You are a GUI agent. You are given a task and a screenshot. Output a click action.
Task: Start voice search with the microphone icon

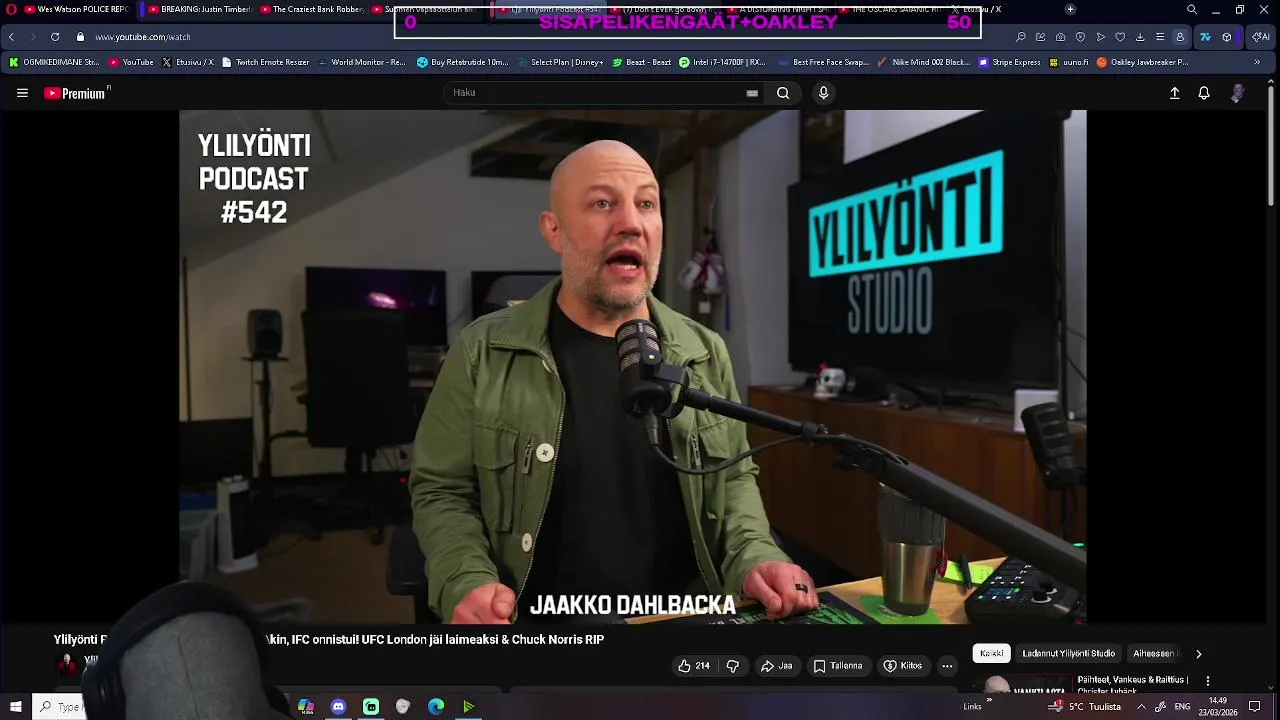(x=823, y=93)
